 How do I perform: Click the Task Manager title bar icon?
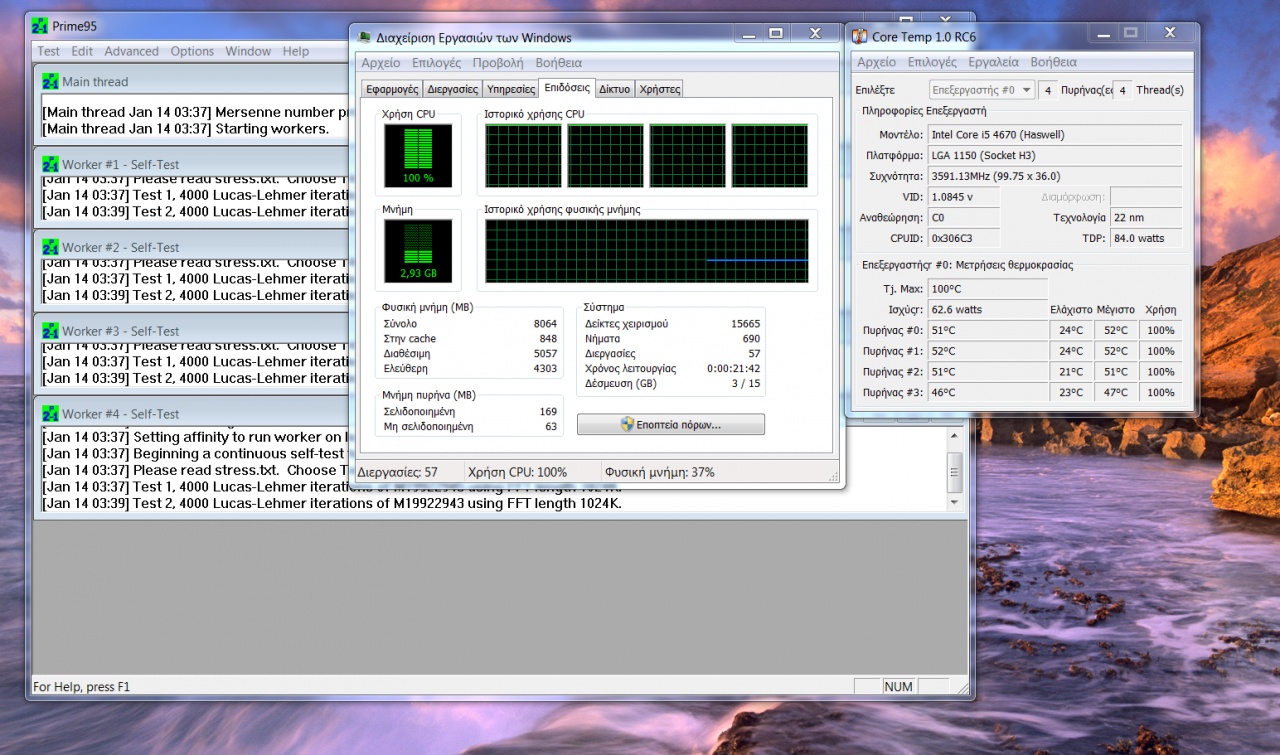(365, 37)
